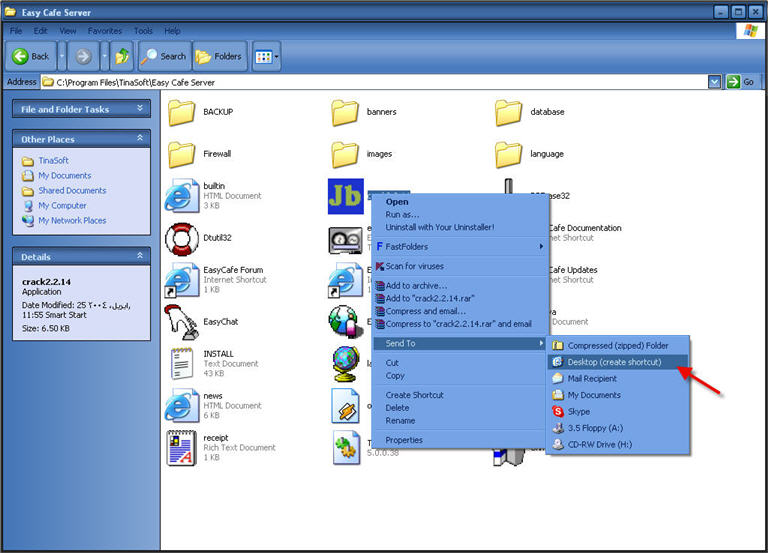This screenshot has height=553, width=768.
Task: Click the Go button beside address bar
Action: (x=740, y=82)
